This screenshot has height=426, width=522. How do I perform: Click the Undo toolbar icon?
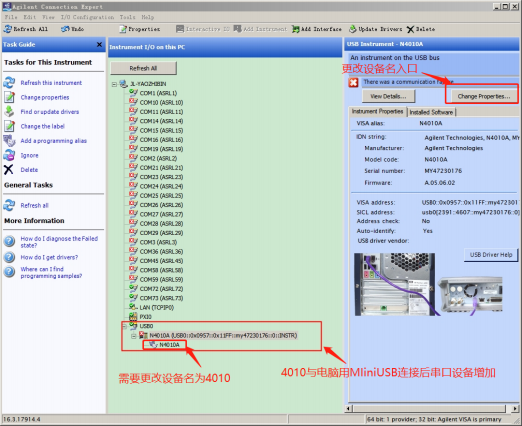coord(65,29)
